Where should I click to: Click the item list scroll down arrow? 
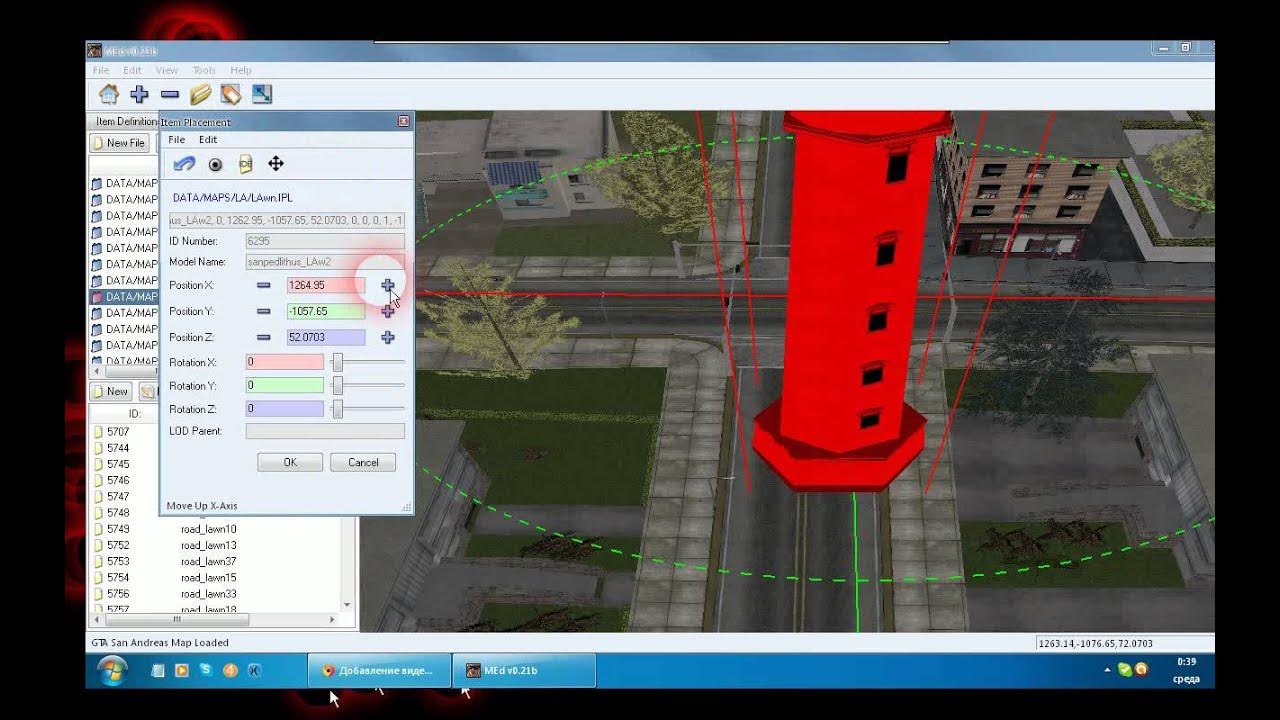[347, 604]
